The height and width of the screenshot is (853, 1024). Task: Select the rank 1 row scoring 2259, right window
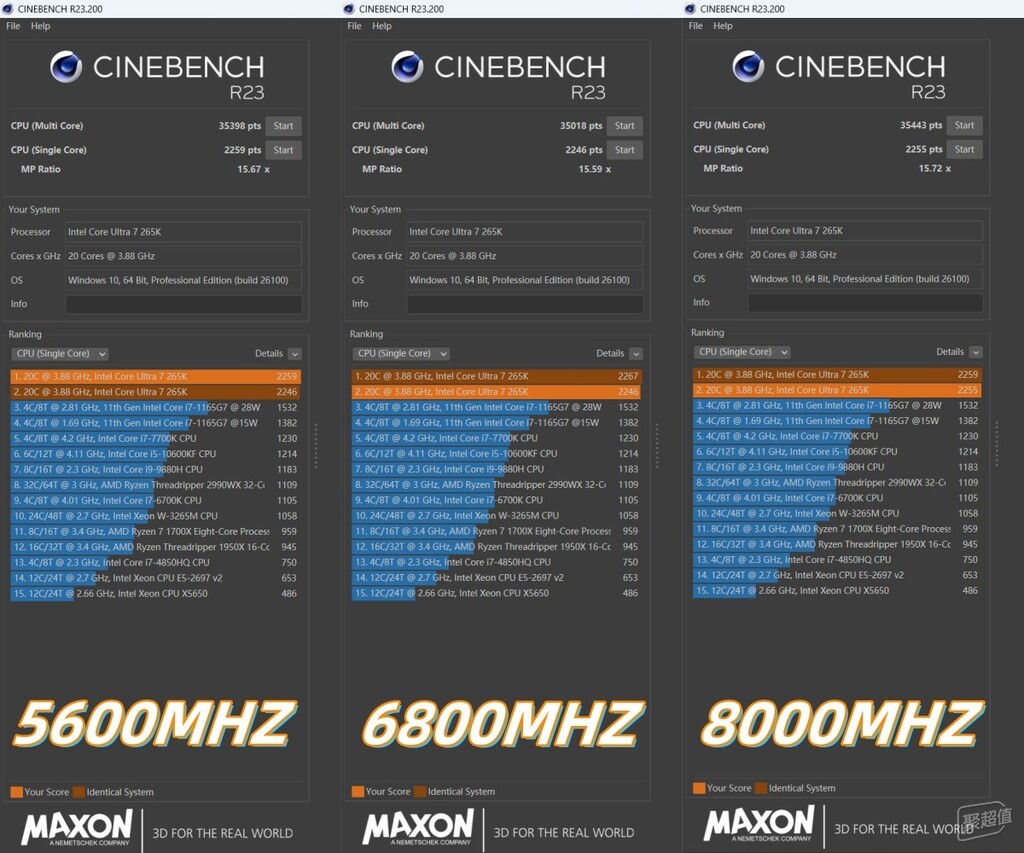tap(838, 375)
